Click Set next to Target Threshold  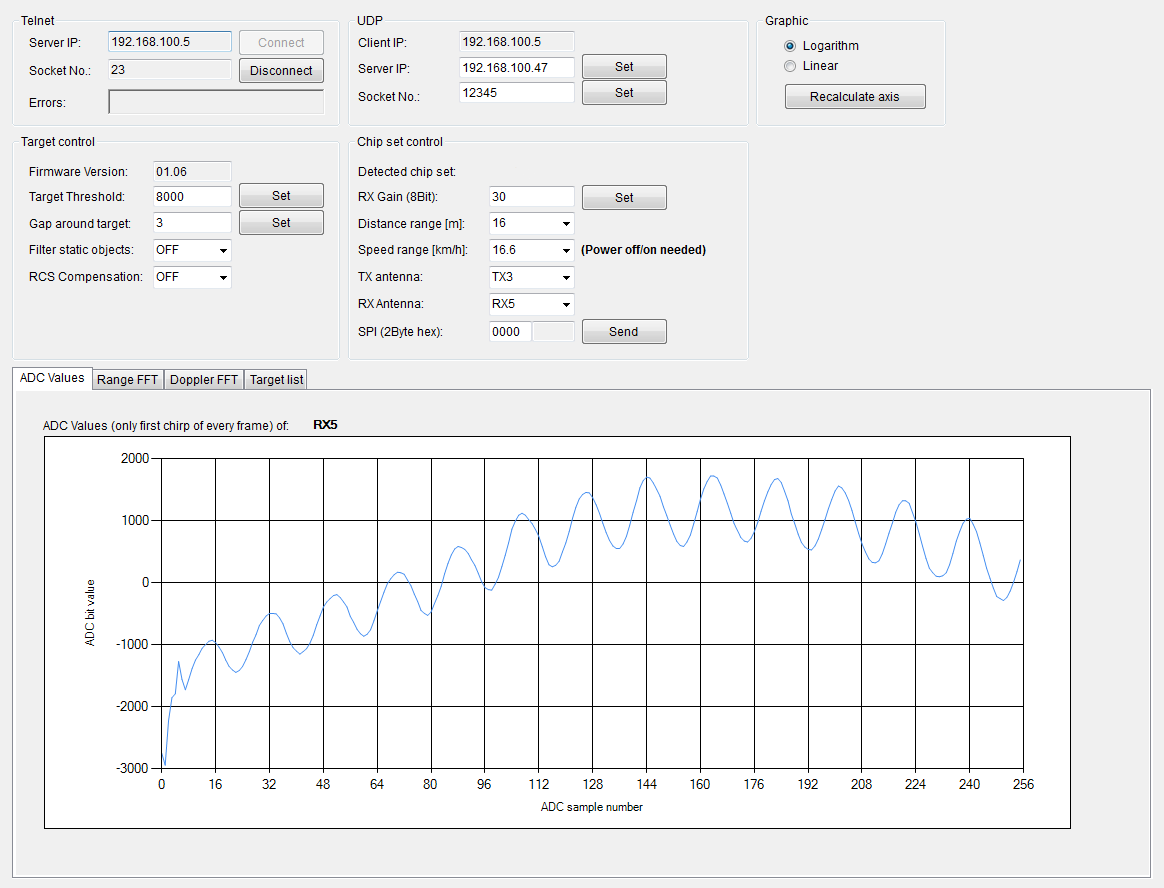pos(281,196)
